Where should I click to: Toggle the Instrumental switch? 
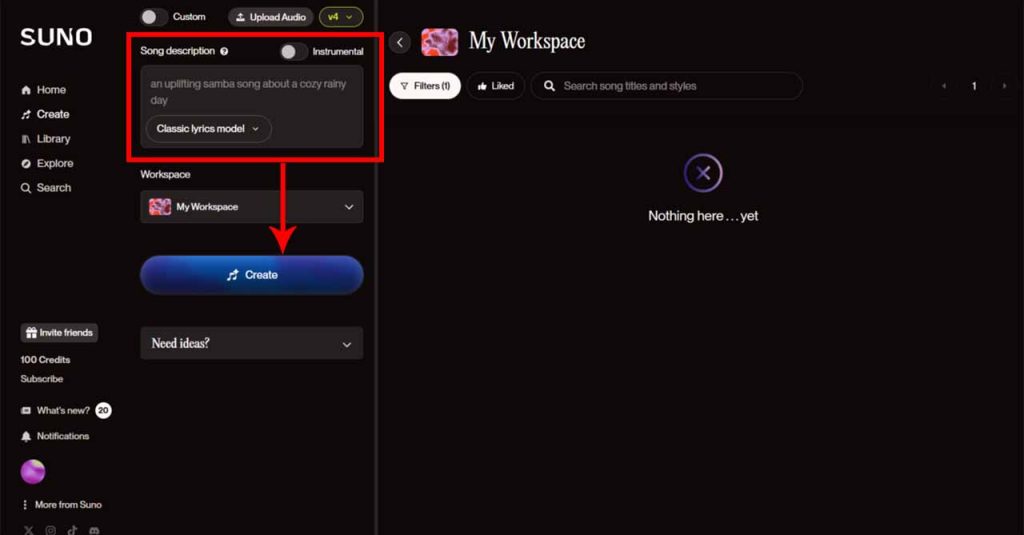point(293,52)
